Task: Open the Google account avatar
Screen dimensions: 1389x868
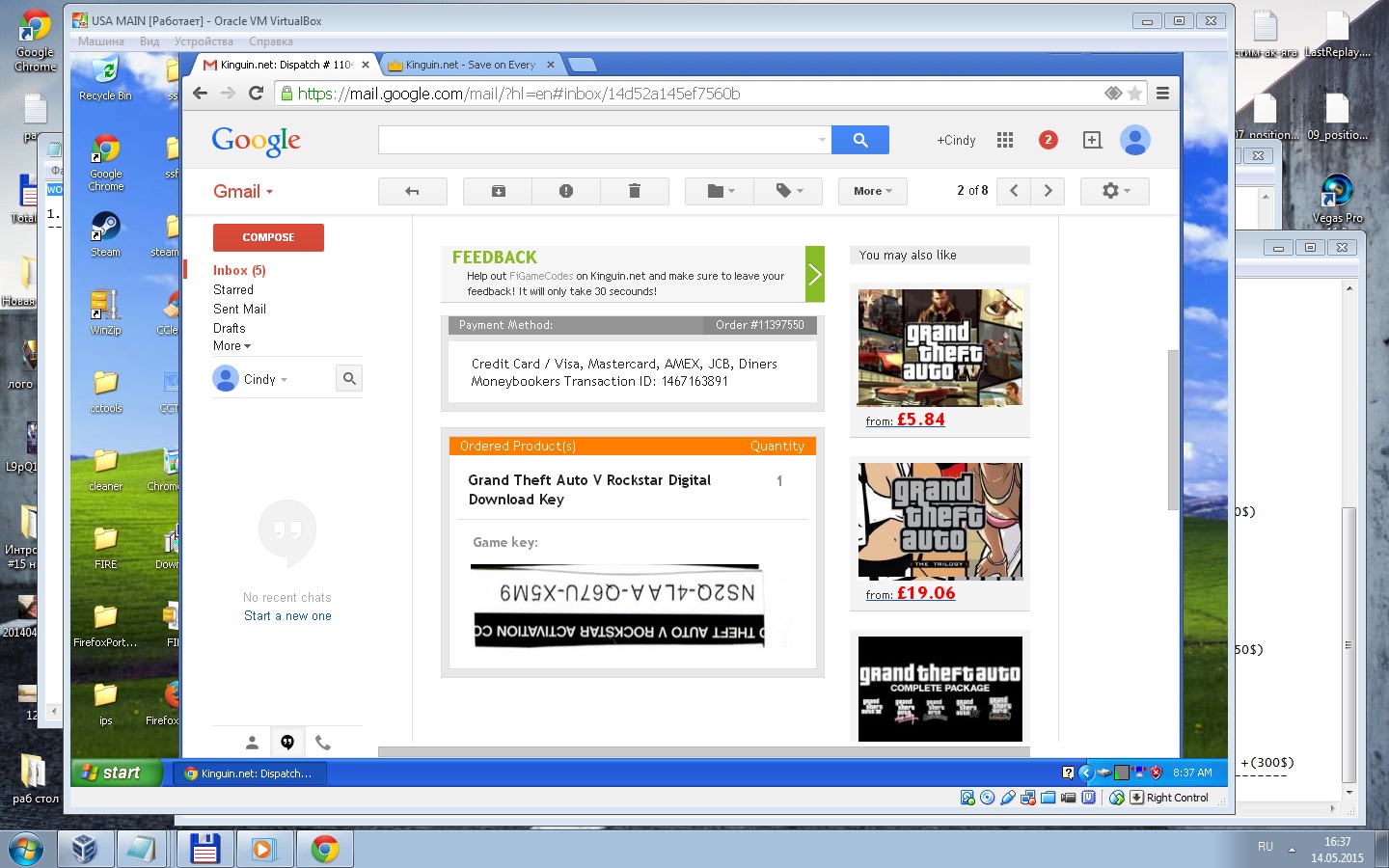Action: [x=1135, y=140]
